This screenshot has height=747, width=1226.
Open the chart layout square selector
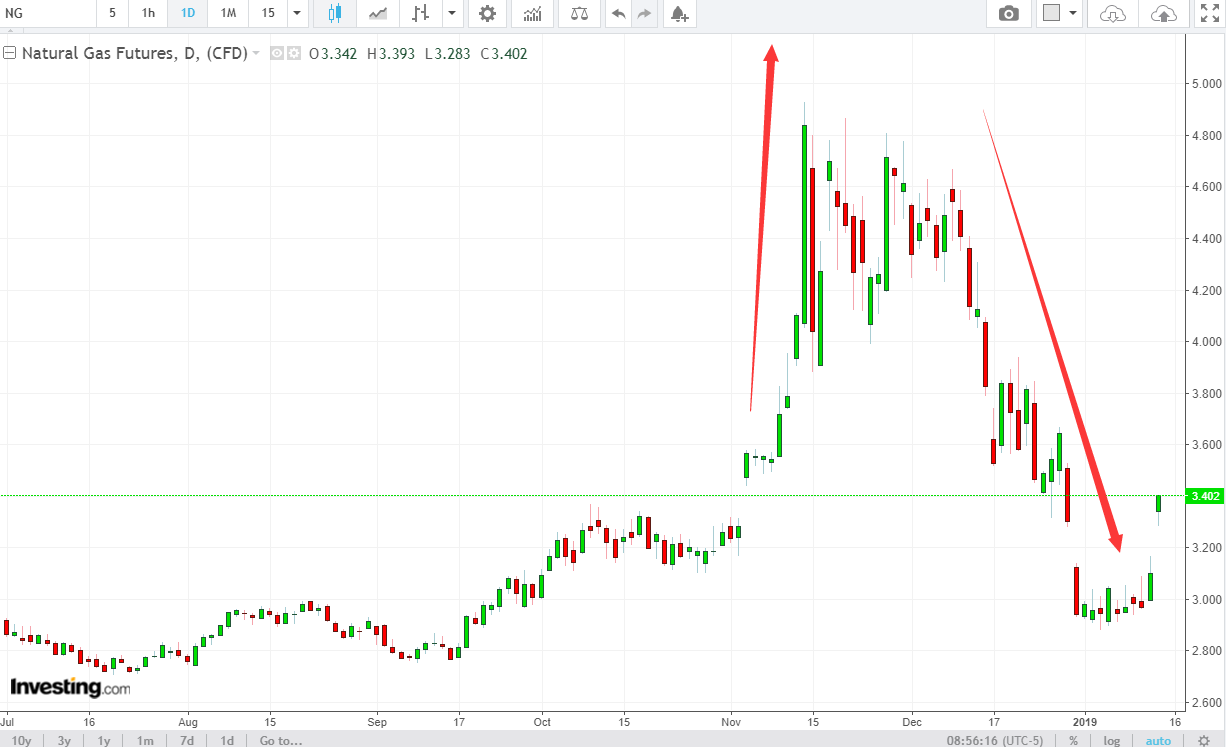tap(1052, 14)
